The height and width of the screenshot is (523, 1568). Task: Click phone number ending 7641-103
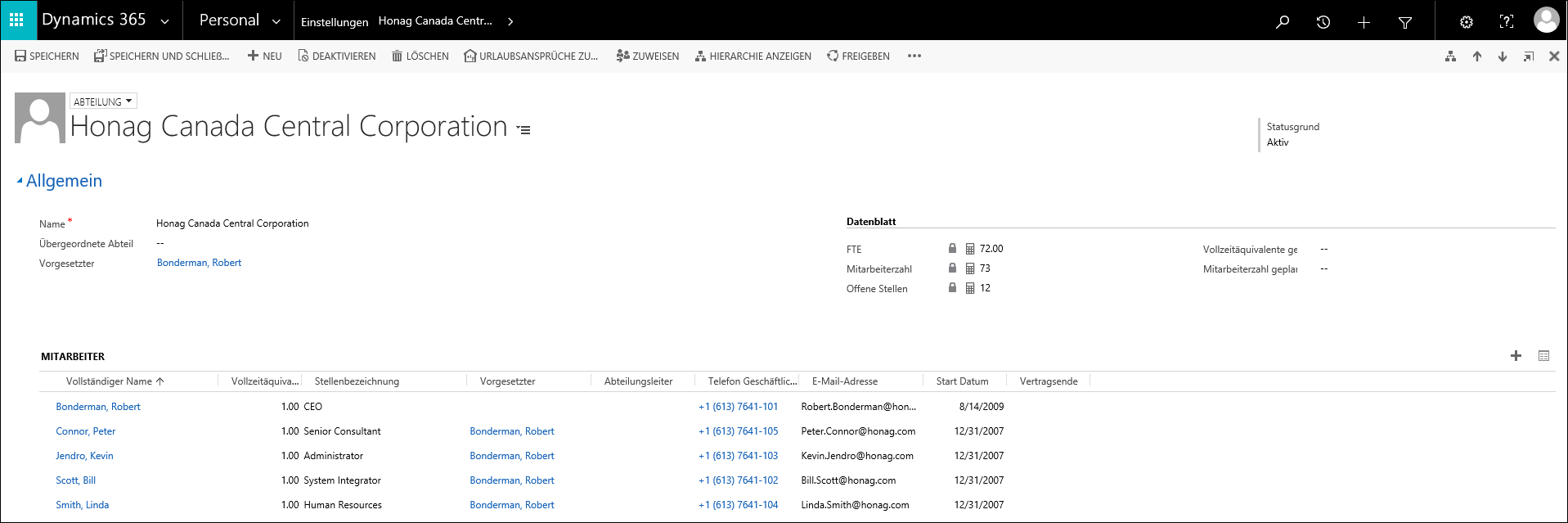(x=738, y=456)
